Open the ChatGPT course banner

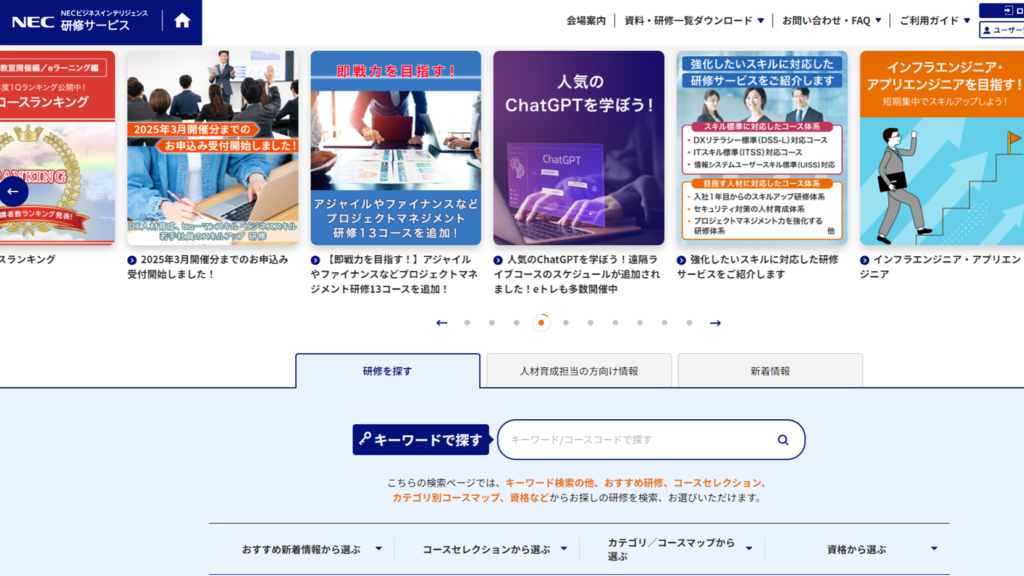[x=578, y=148]
